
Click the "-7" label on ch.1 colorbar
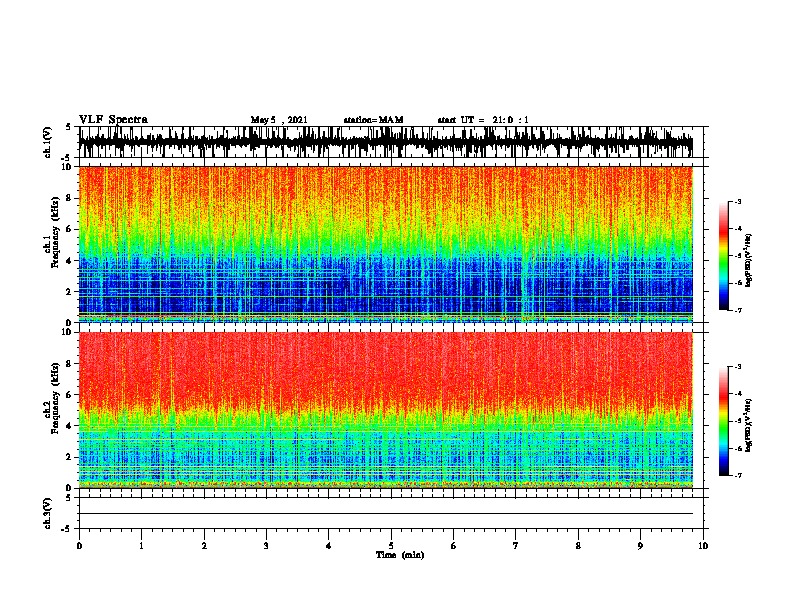pos(737,310)
